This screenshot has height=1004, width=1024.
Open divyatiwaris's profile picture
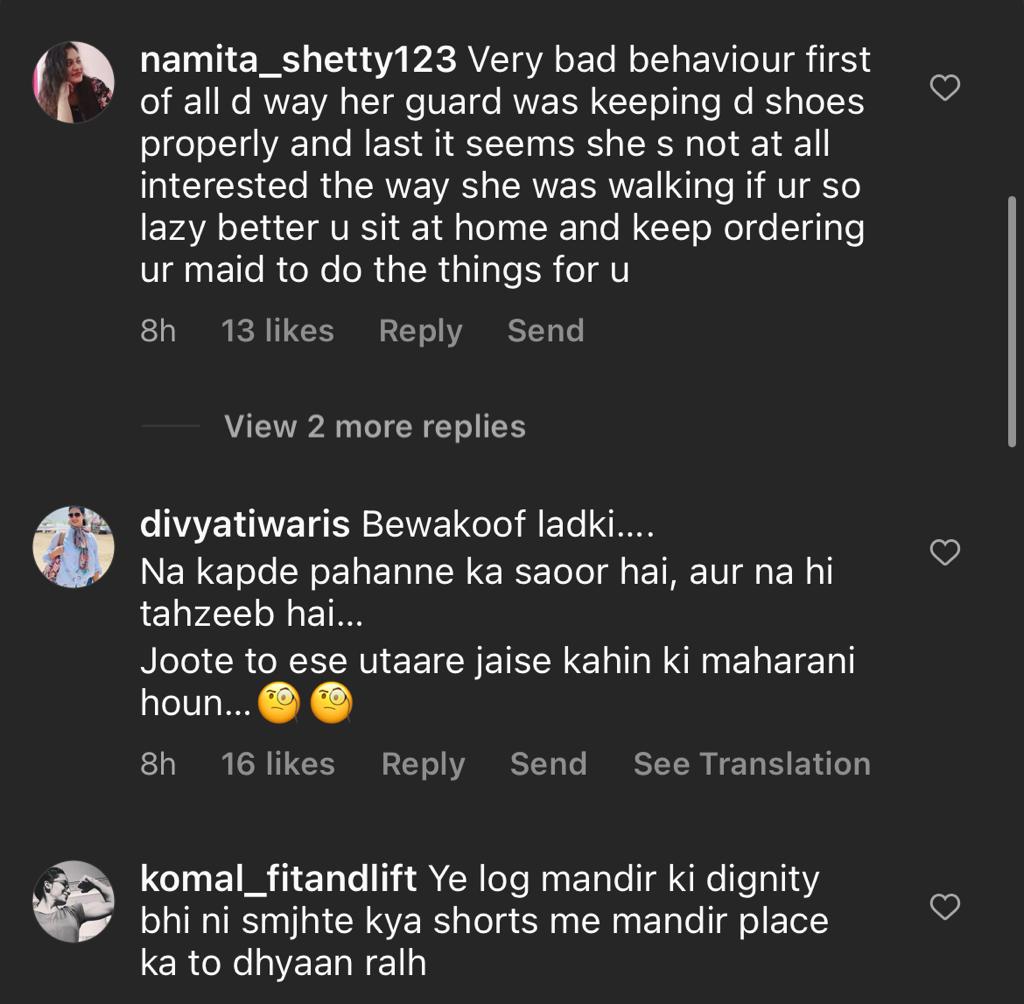74,546
